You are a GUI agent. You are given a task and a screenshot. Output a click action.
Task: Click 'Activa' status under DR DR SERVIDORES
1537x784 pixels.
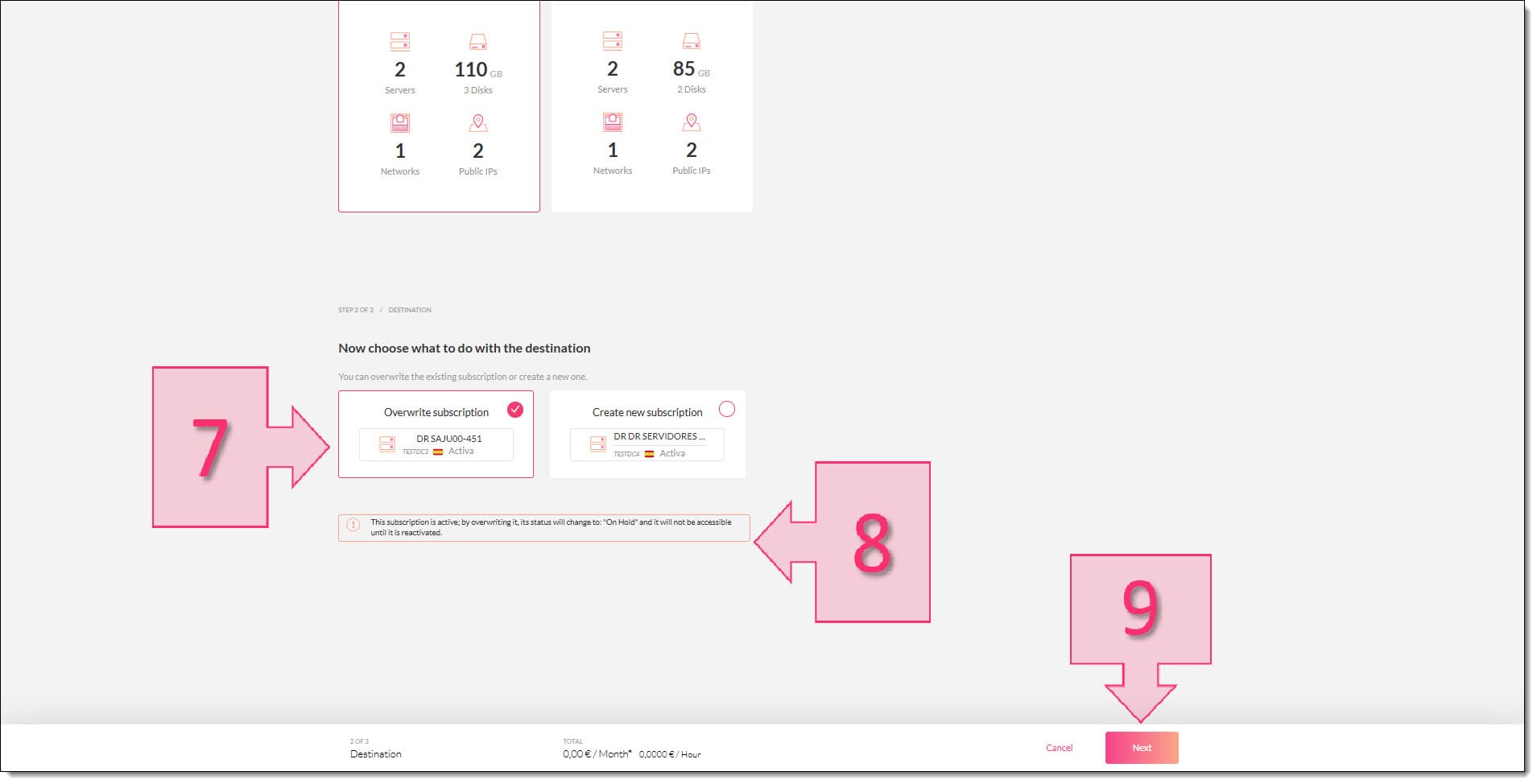[x=672, y=454]
